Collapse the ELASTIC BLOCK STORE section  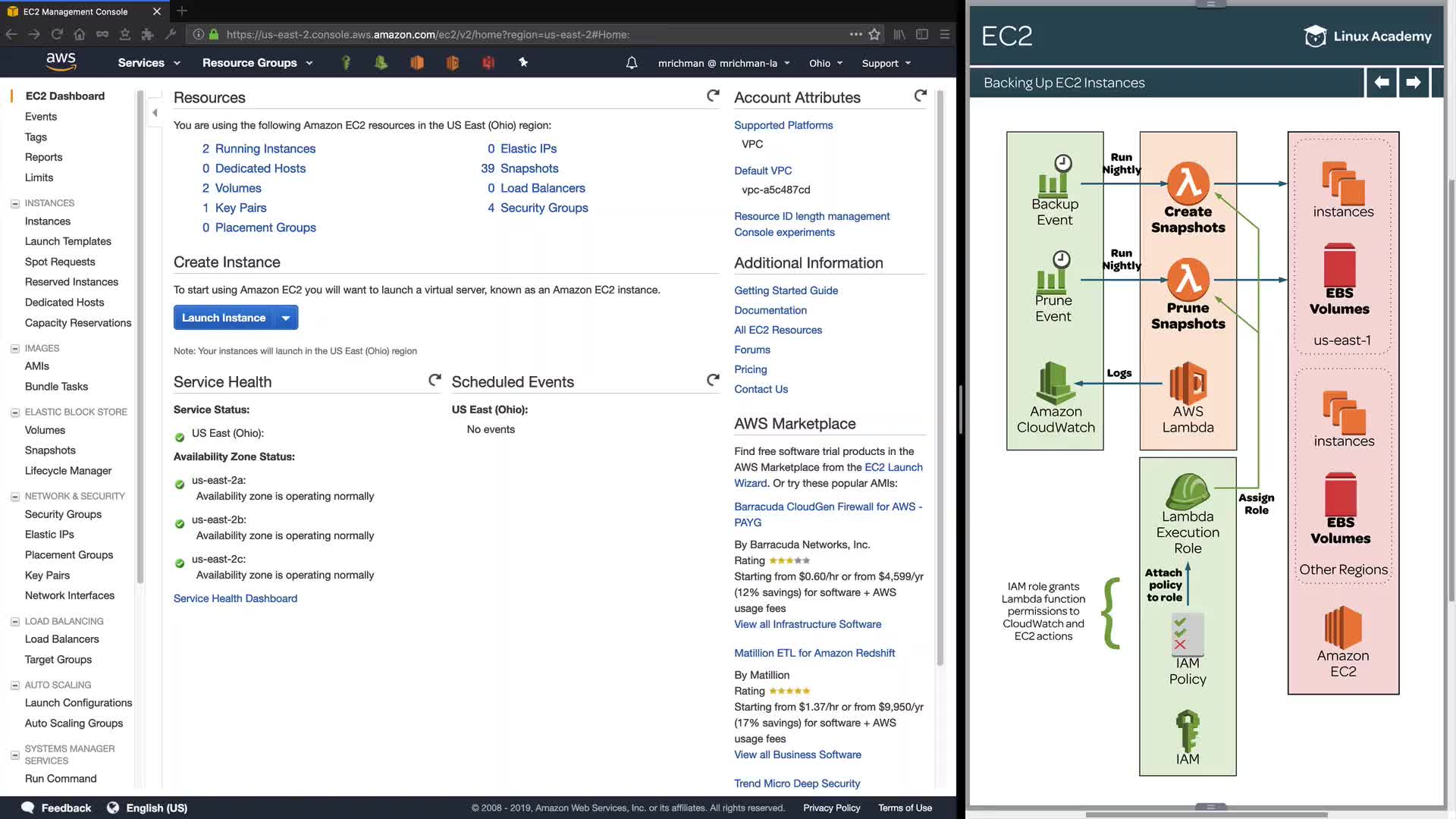coord(14,413)
